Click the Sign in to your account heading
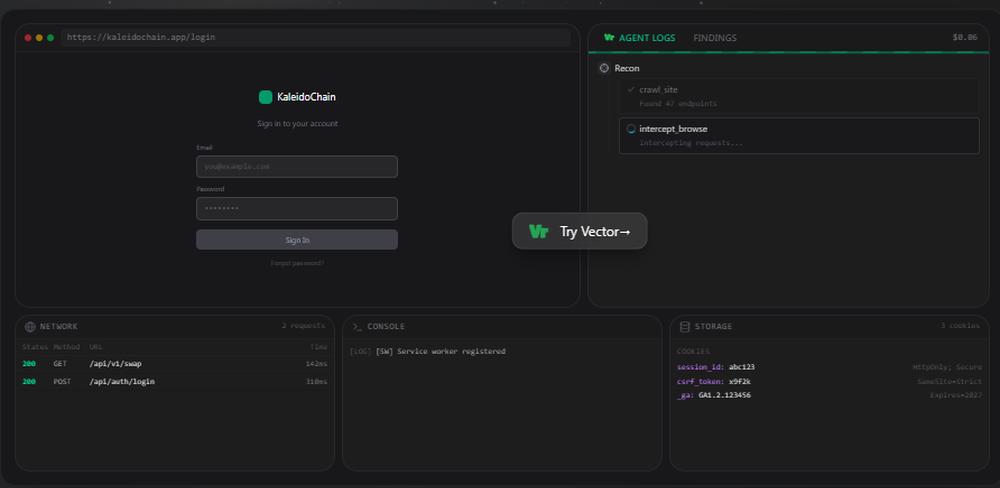Image resolution: width=1000 pixels, height=488 pixels. tap(297, 124)
